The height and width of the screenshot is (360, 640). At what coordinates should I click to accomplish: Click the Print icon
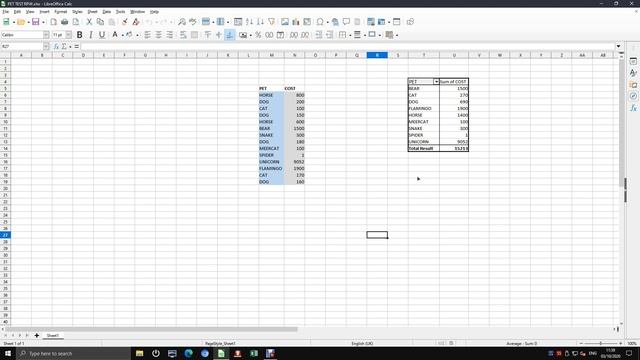pos(64,22)
